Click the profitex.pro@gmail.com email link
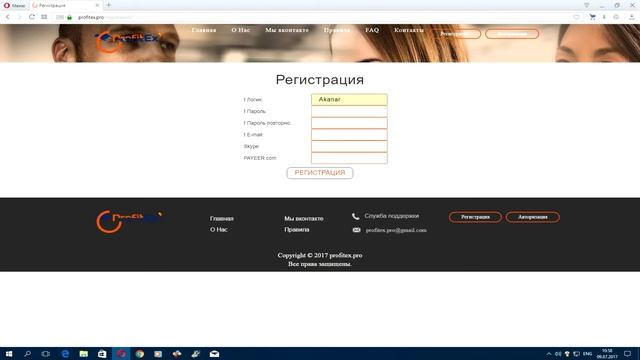The width and height of the screenshot is (640, 360). (396, 230)
